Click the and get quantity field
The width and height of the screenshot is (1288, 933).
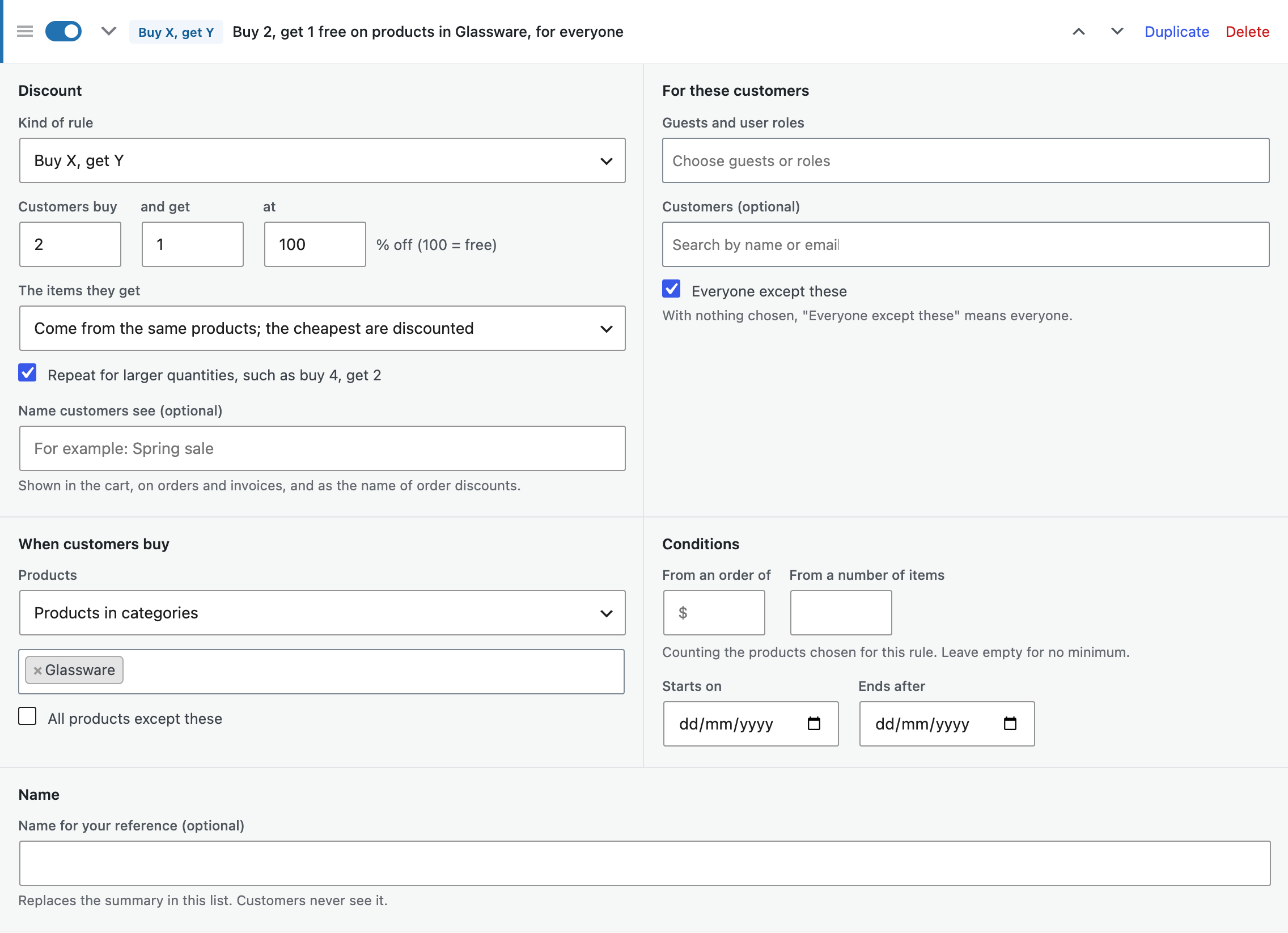(x=193, y=244)
